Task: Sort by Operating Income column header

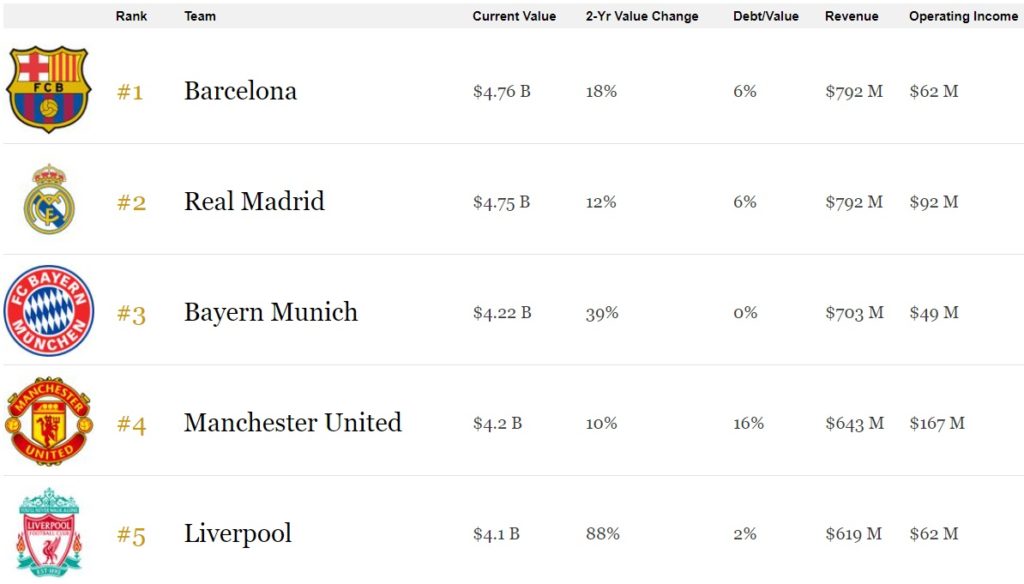Action: (x=963, y=16)
